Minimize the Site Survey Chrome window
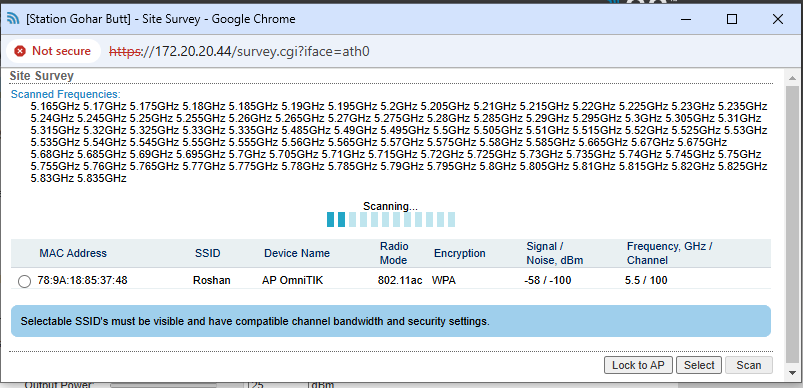This screenshot has width=803, height=388. coord(686,19)
